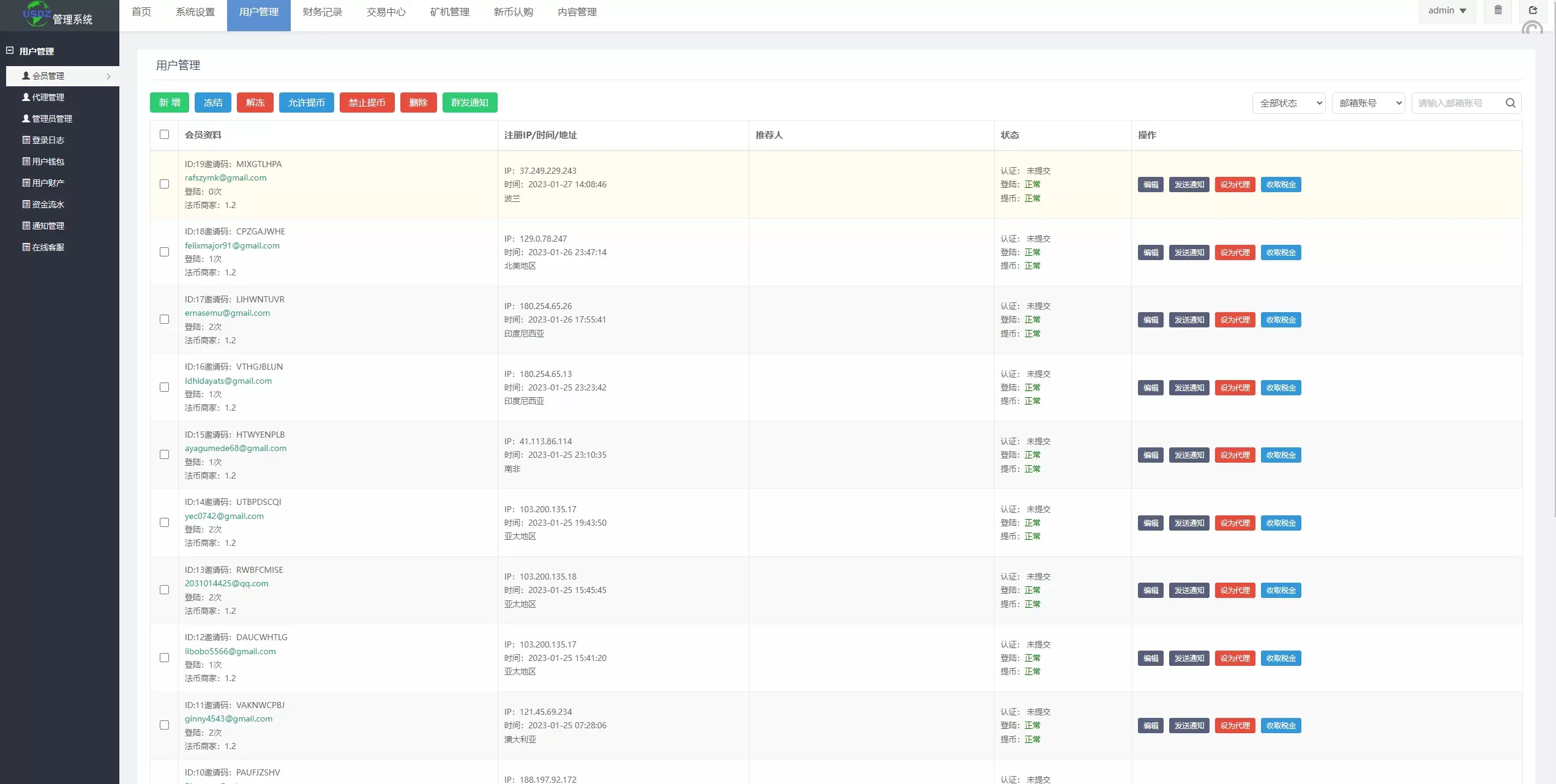Check the box for member ID:19
This screenshot has width=1556, height=784.
164,184
